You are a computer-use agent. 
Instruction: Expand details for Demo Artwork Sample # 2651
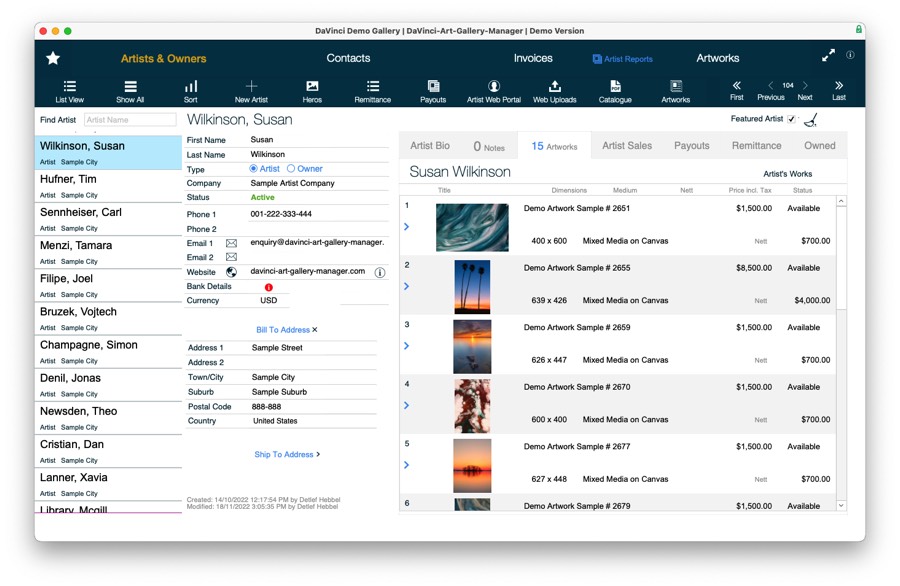pos(406,227)
